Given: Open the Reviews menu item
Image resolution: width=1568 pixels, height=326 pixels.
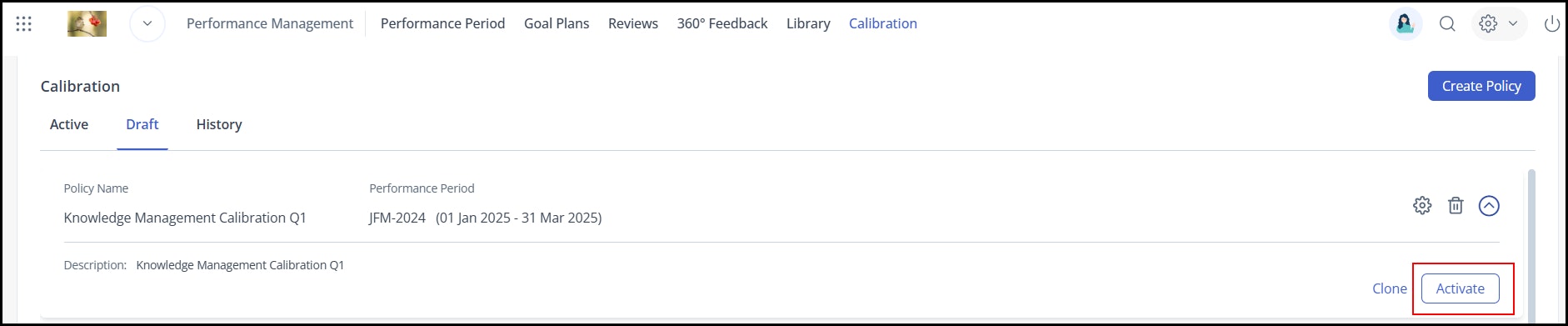Looking at the screenshot, I should (633, 23).
